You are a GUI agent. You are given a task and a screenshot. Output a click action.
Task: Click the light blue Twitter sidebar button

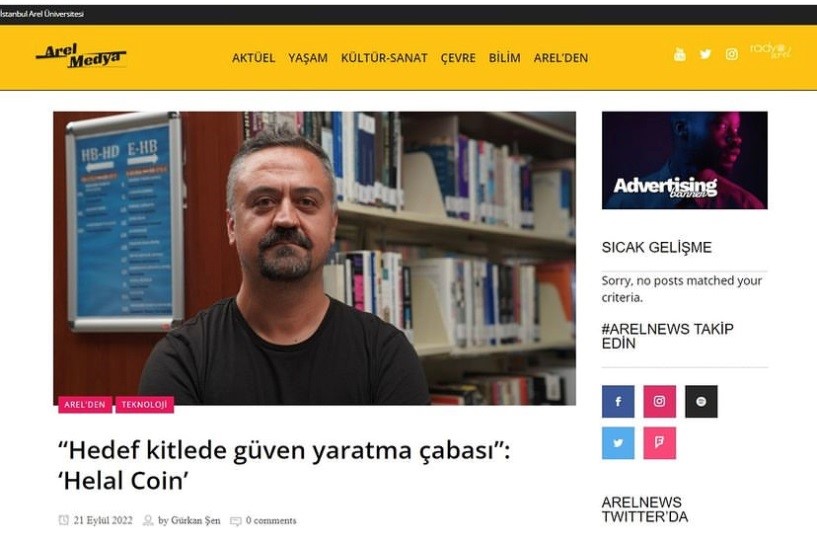click(x=618, y=443)
